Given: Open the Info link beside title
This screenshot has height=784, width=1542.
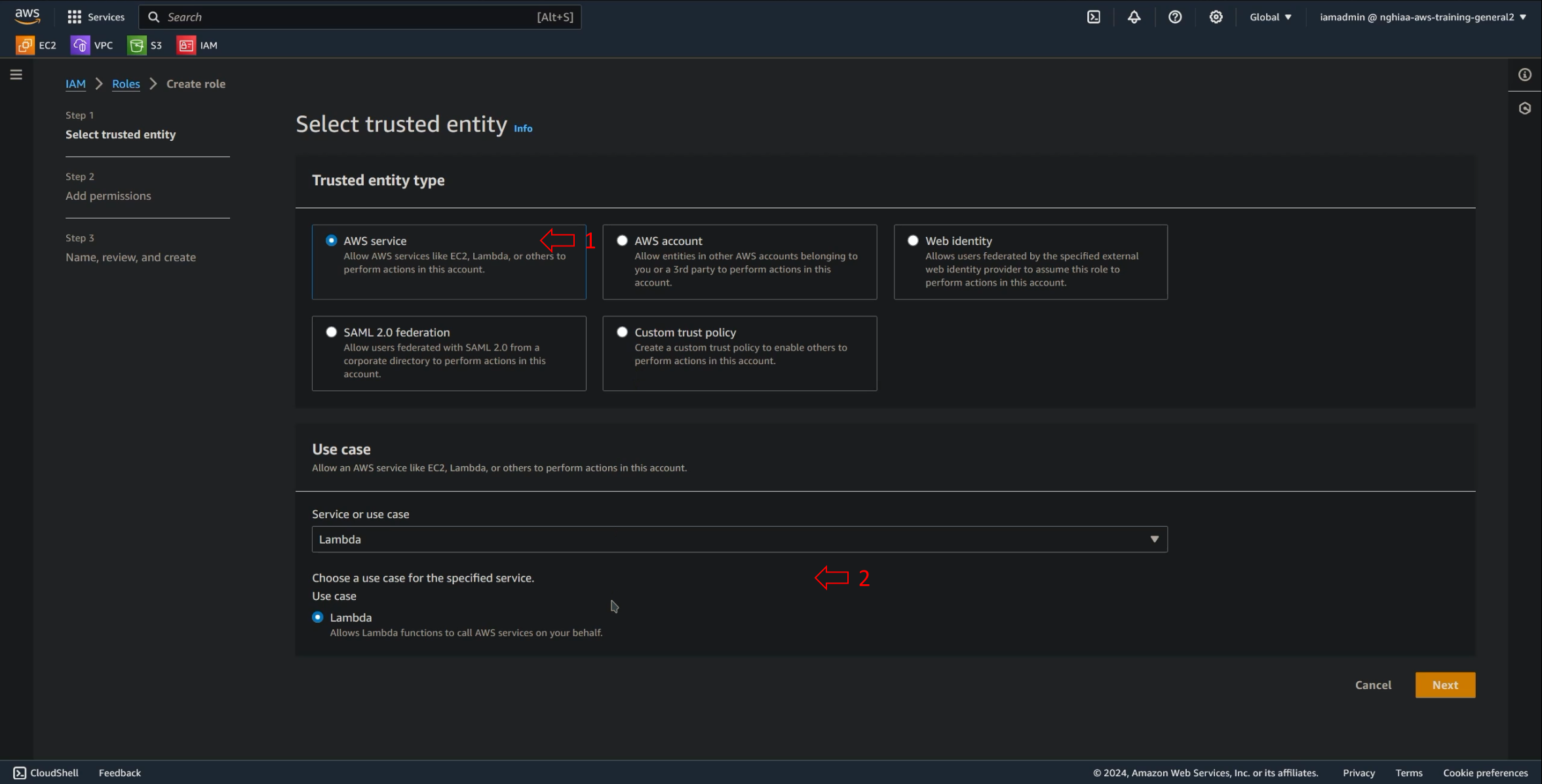Looking at the screenshot, I should (523, 128).
